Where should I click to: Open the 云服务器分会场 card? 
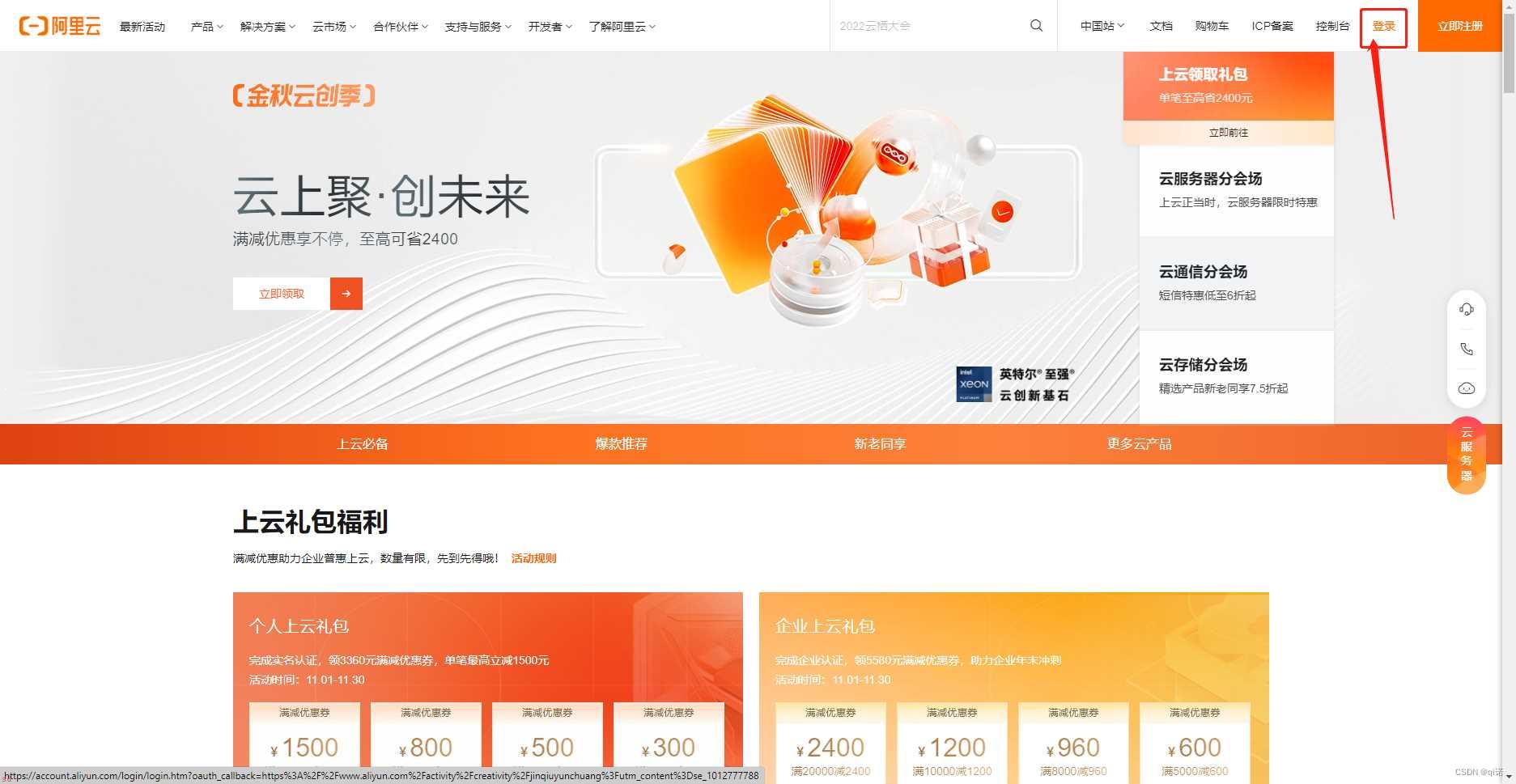pos(1237,190)
